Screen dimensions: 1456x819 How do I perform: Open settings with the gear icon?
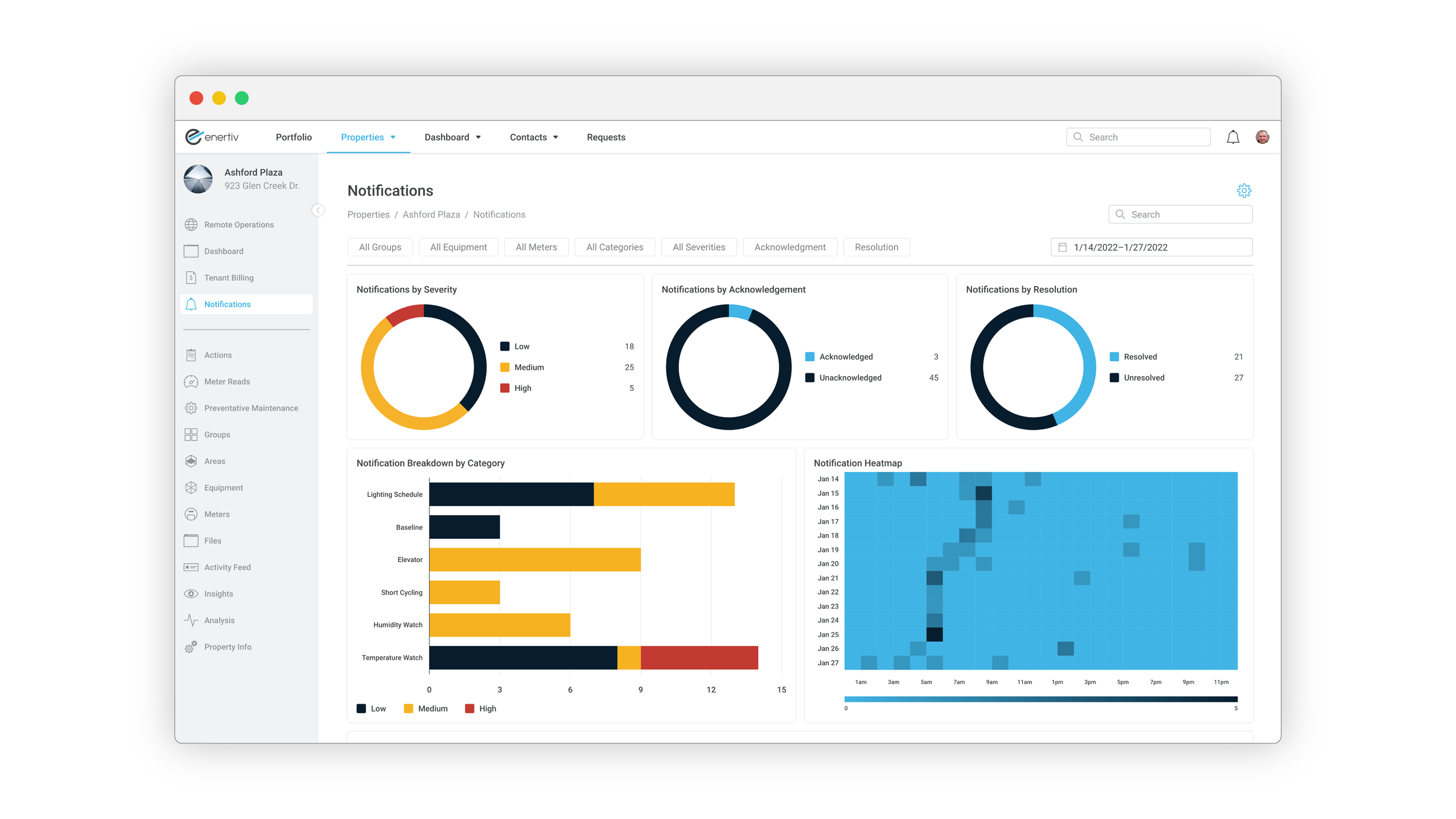[x=1243, y=190]
